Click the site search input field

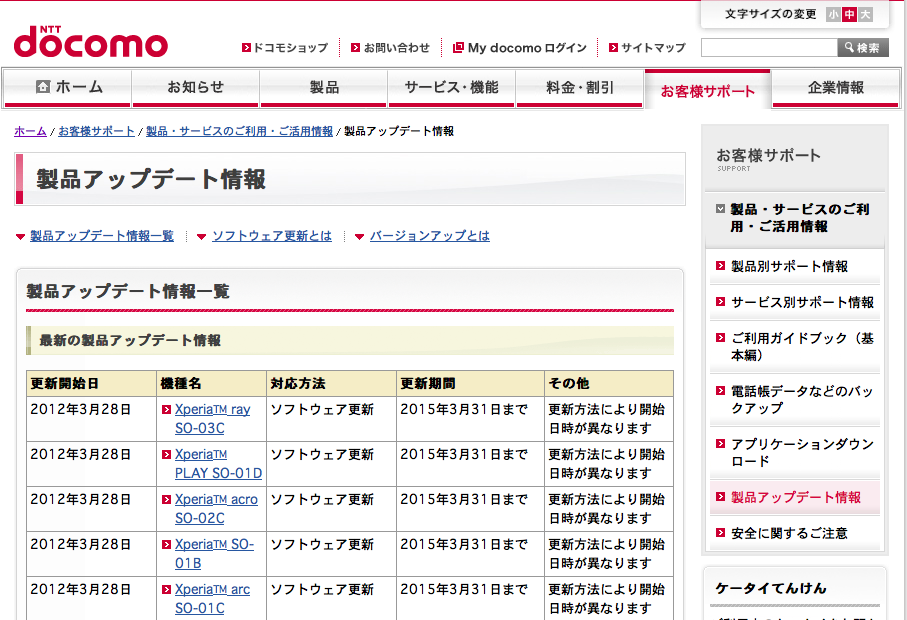click(769, 47)
